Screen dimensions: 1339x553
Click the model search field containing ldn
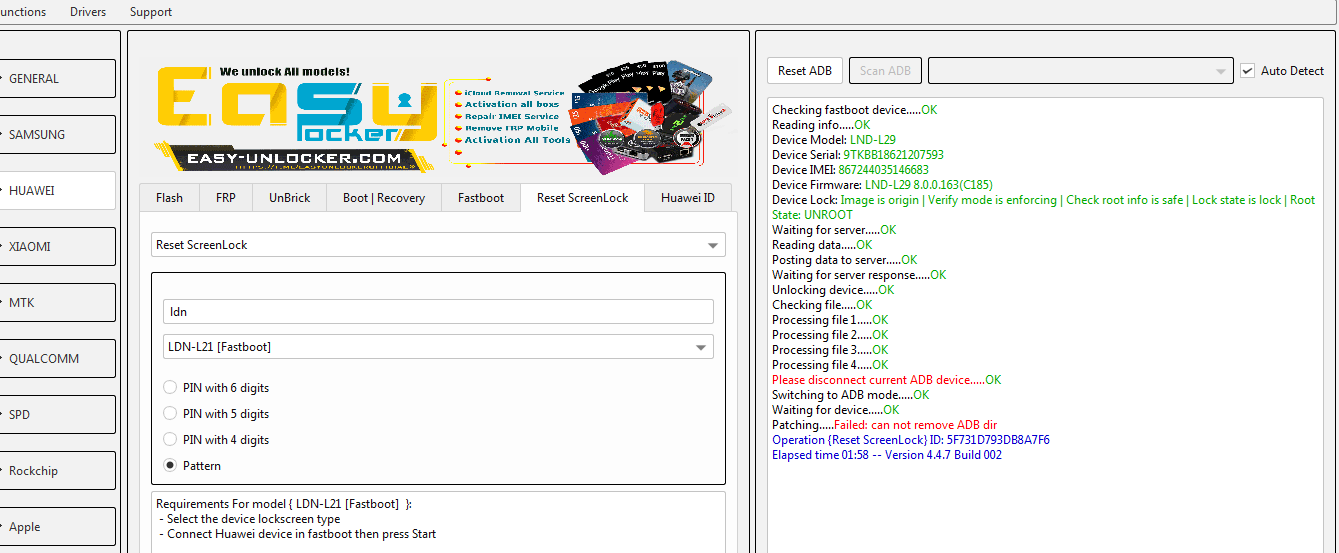pos(438,312)
